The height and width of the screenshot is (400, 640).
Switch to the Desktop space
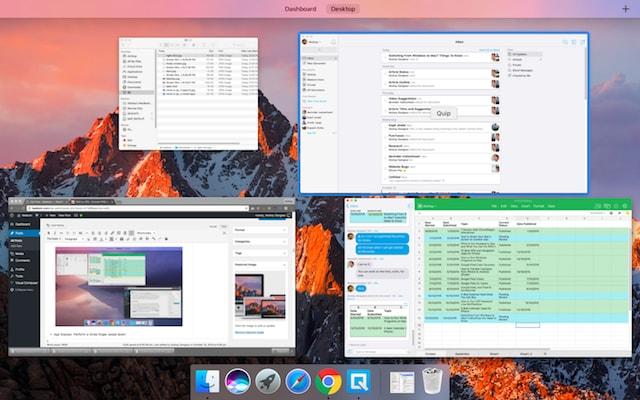tap(343, 9)
